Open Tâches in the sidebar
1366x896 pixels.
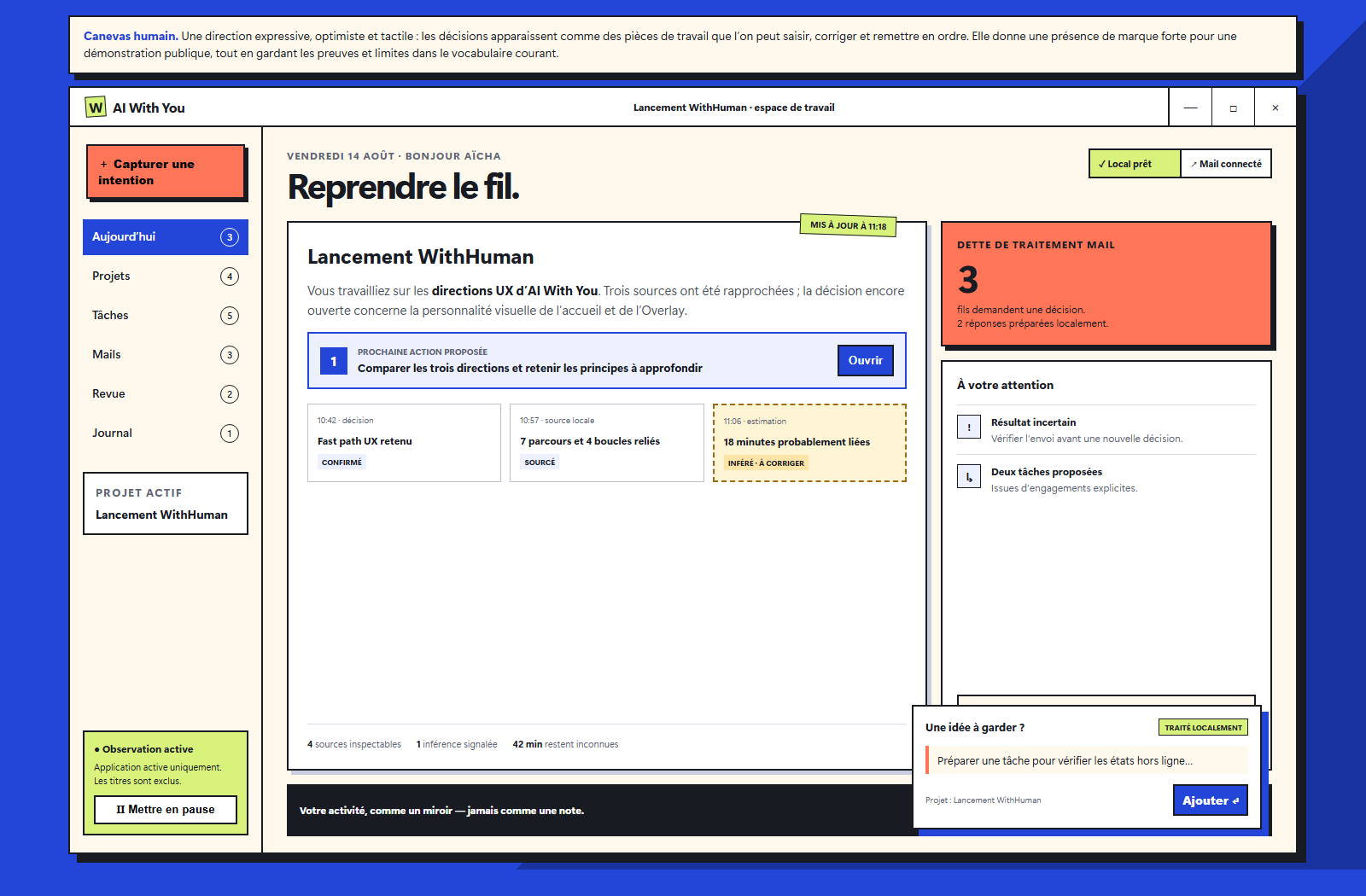[166, 316]
